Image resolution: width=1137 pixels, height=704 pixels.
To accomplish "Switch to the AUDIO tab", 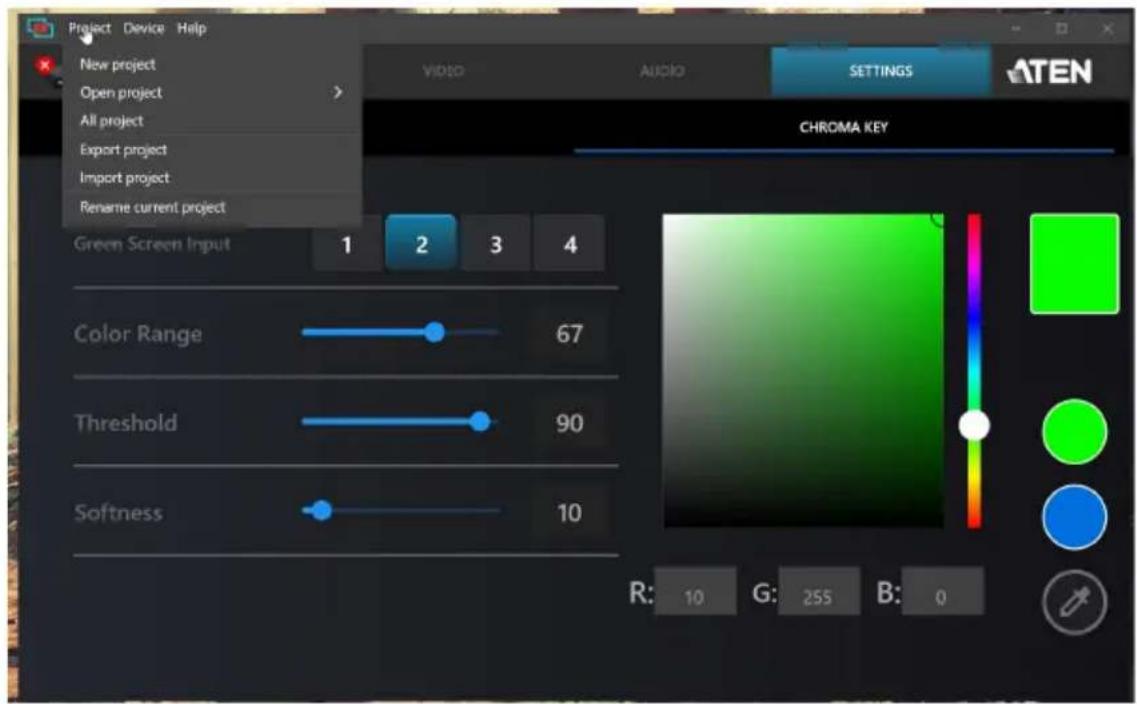I will [x=662, y=71].
